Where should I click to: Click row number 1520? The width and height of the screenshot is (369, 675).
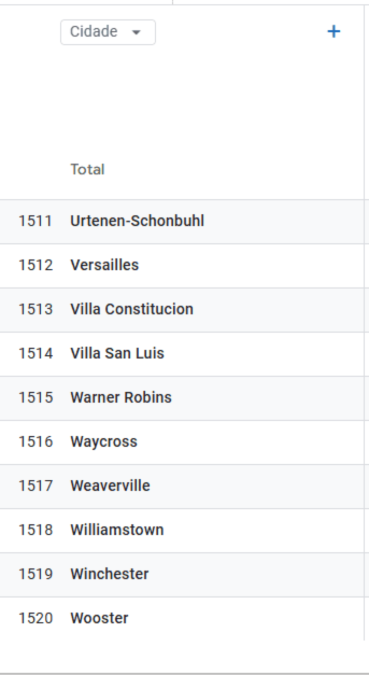pos(35,618)
